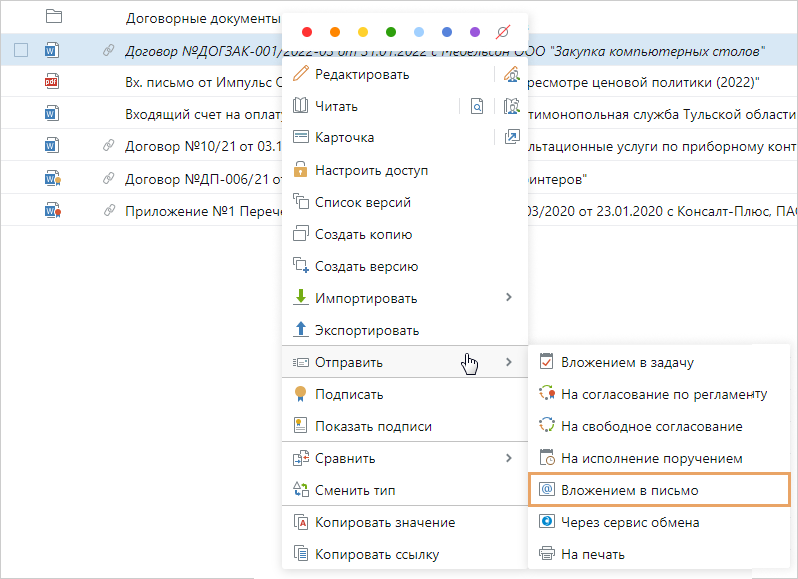Viewport: 798px width, 579px height.
Task: Select the red color marker
Action: pos(307,33)
